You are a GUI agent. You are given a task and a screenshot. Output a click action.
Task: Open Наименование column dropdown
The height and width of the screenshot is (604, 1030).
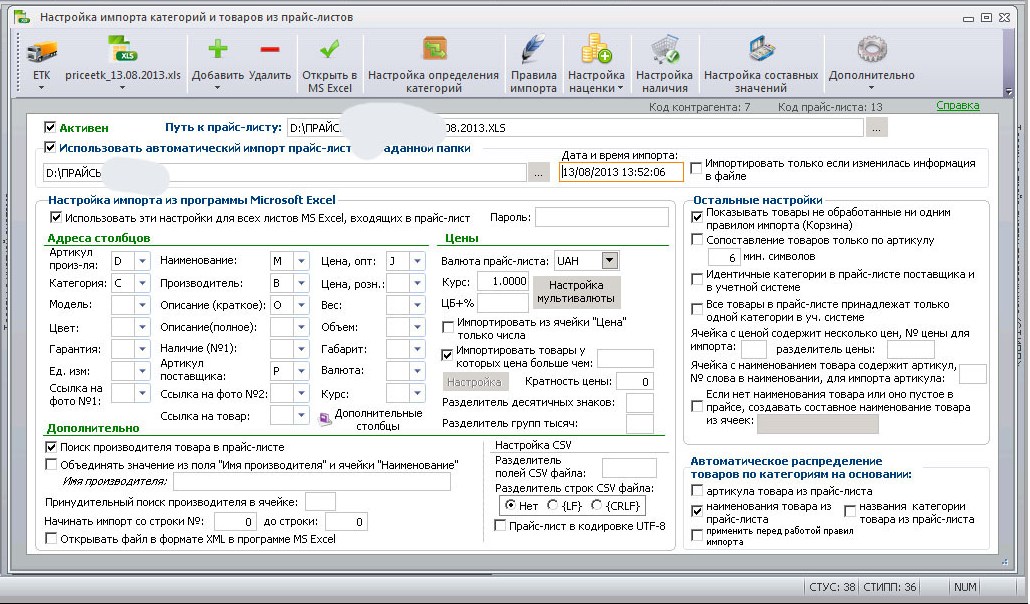click(x=301, y=261)
